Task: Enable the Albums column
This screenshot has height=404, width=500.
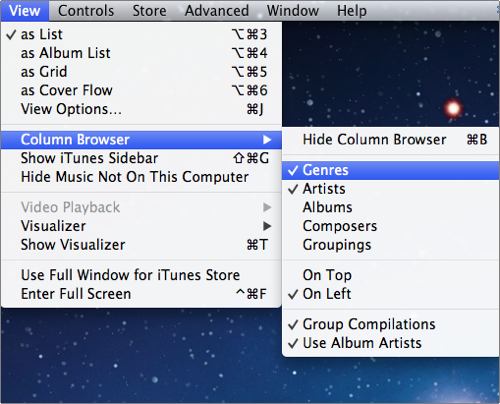Action: point(390,208)
